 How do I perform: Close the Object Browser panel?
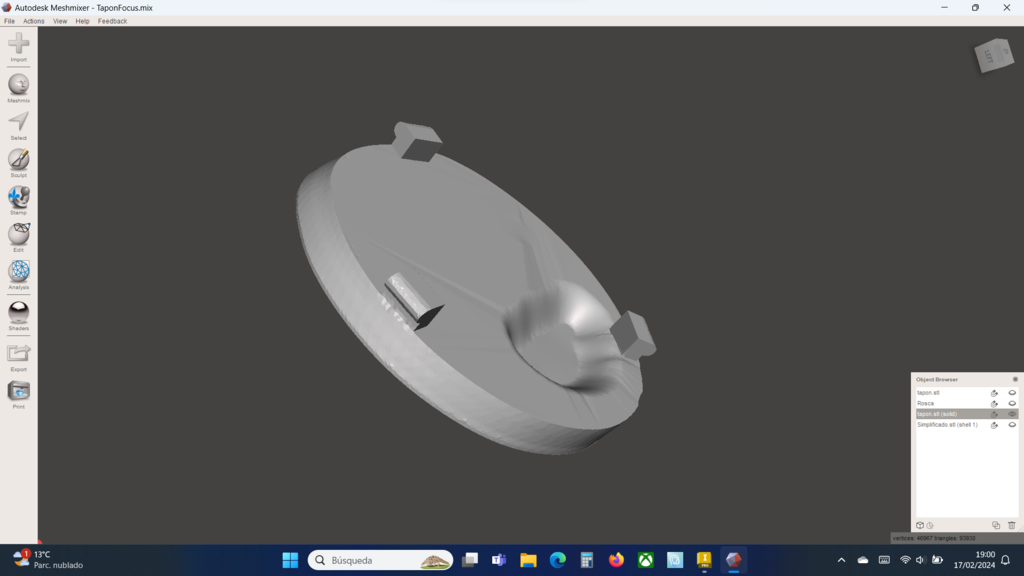click(1015, 379)
